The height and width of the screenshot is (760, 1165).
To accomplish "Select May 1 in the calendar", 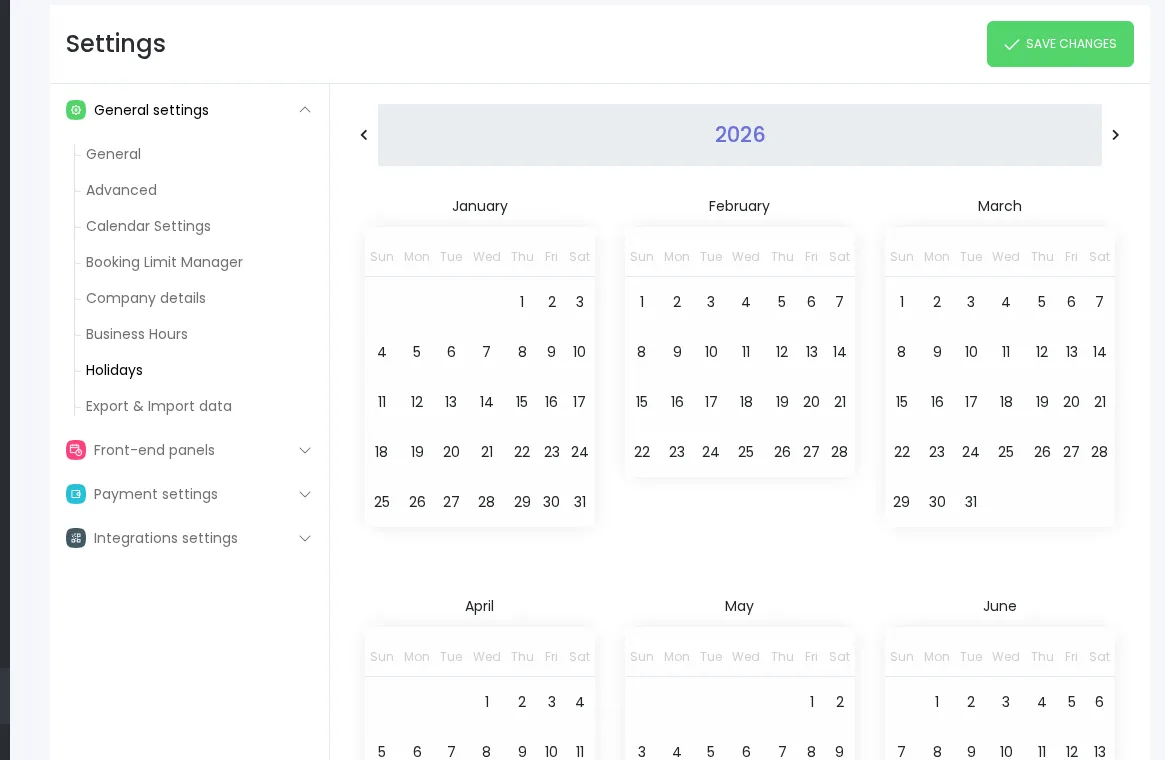I will coord(811,702).
